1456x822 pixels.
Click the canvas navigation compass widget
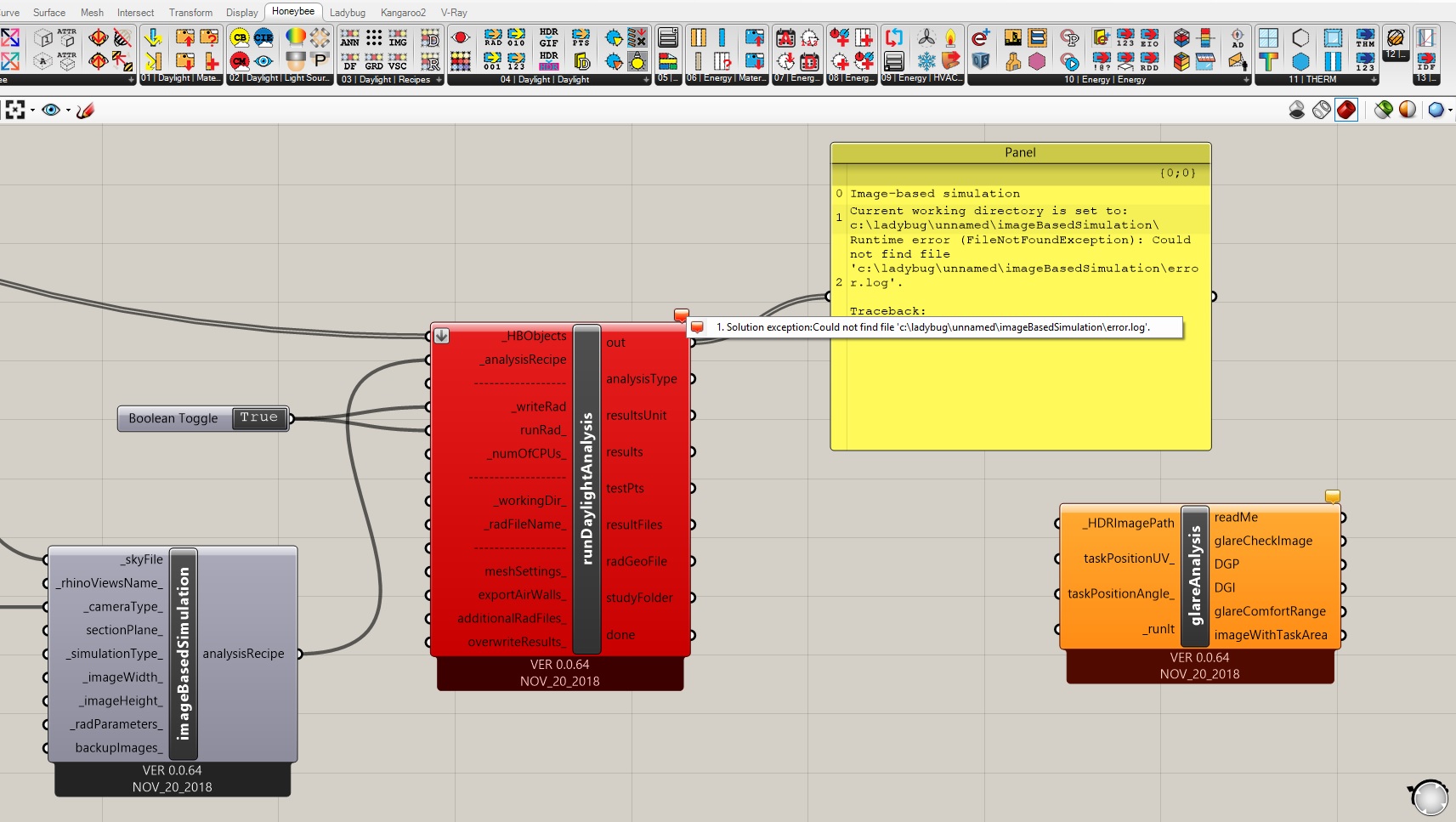(1429, 798)
